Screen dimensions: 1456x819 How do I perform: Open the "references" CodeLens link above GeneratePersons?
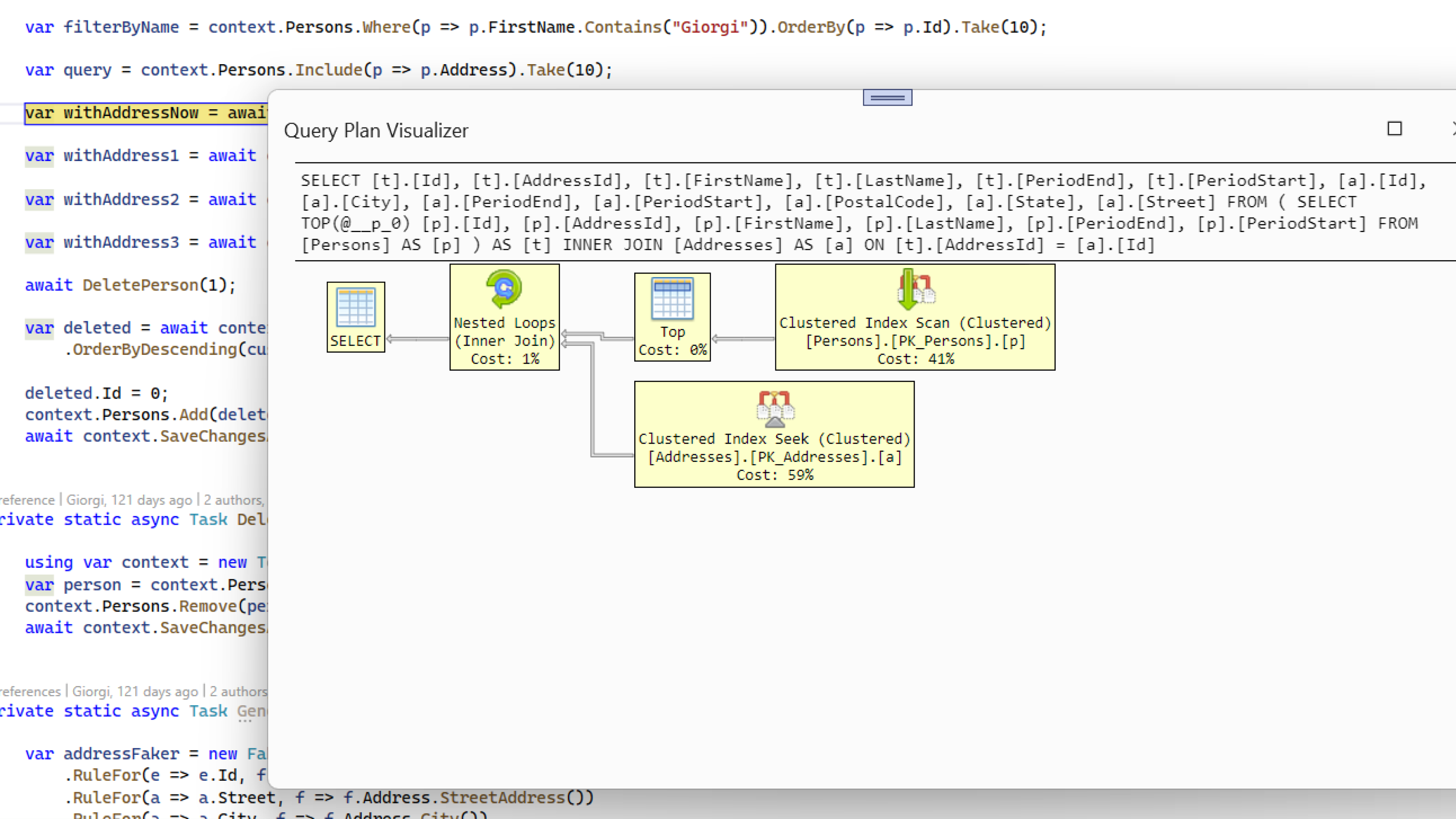(x=31, y=691)
